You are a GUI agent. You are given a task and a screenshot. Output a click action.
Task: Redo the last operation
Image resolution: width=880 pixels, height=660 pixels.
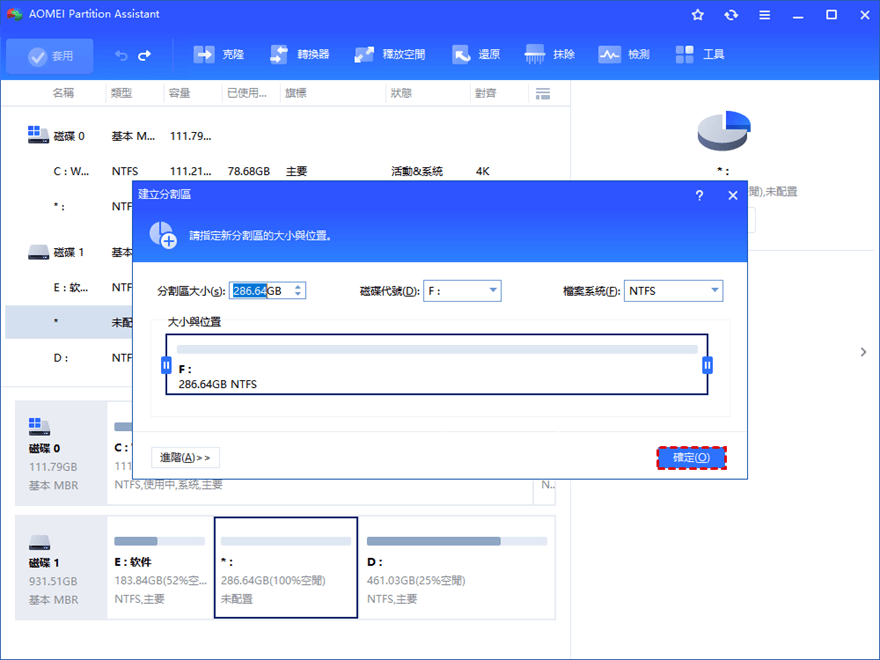pyautogui.click(x=145, y=56)
